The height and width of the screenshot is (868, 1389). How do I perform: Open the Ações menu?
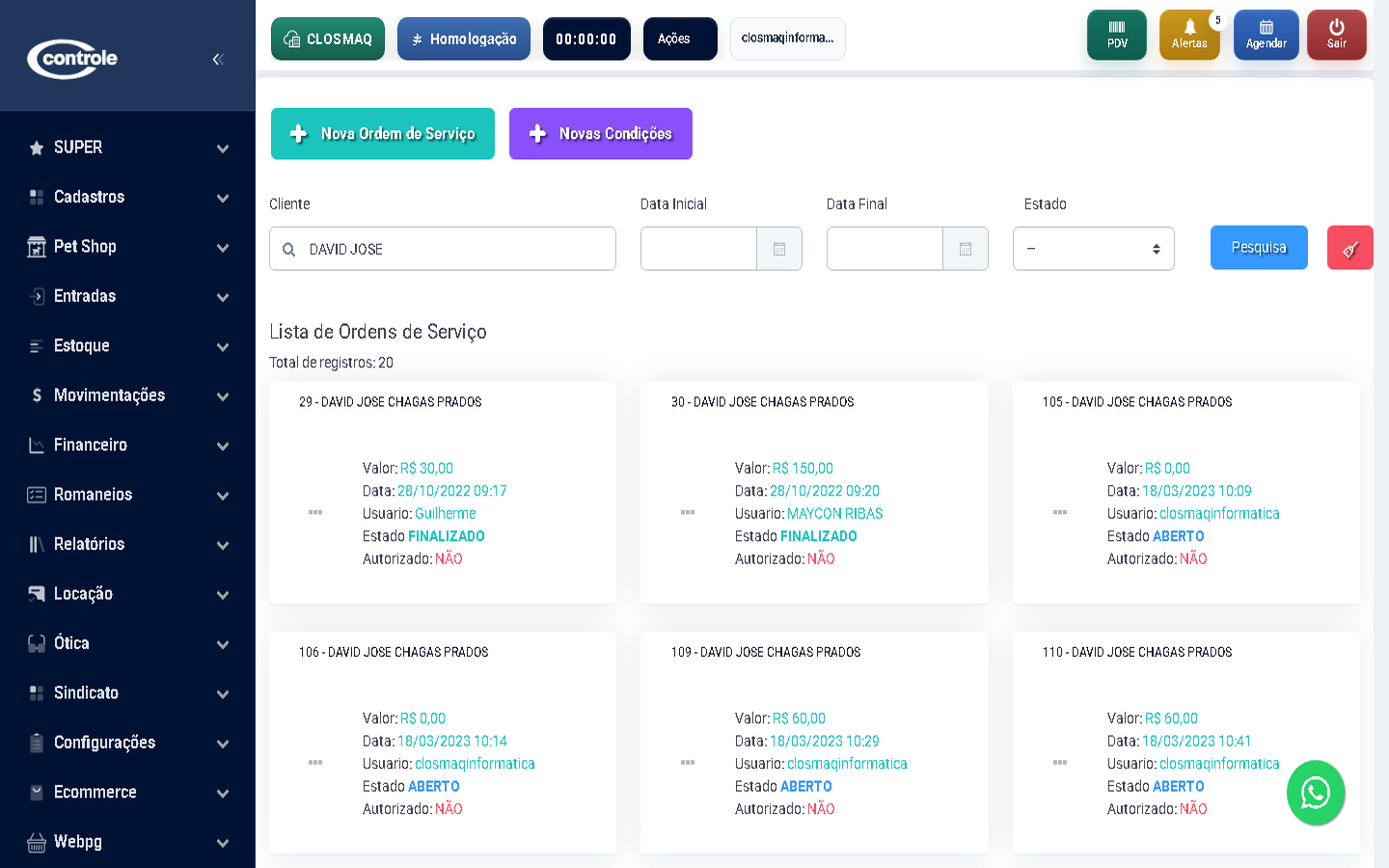point(679,39)
